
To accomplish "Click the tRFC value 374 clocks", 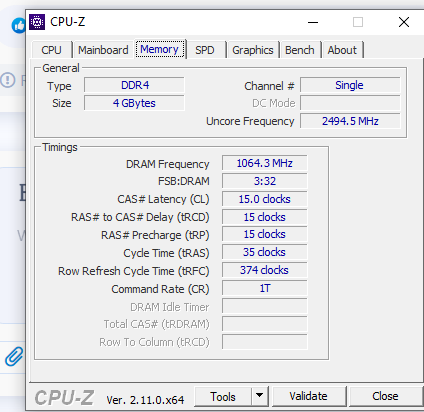I will tap(265, 270).
